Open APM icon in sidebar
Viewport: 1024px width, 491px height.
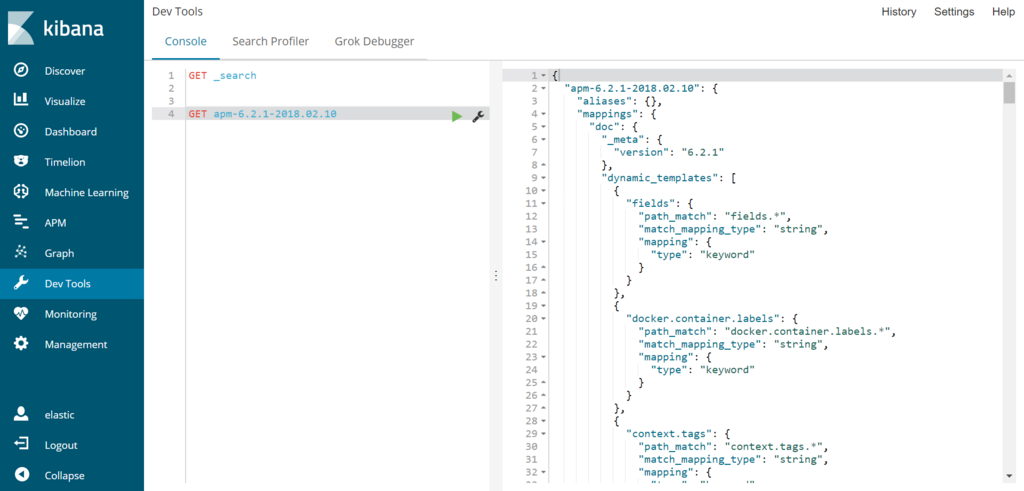[x=21, y=223]
